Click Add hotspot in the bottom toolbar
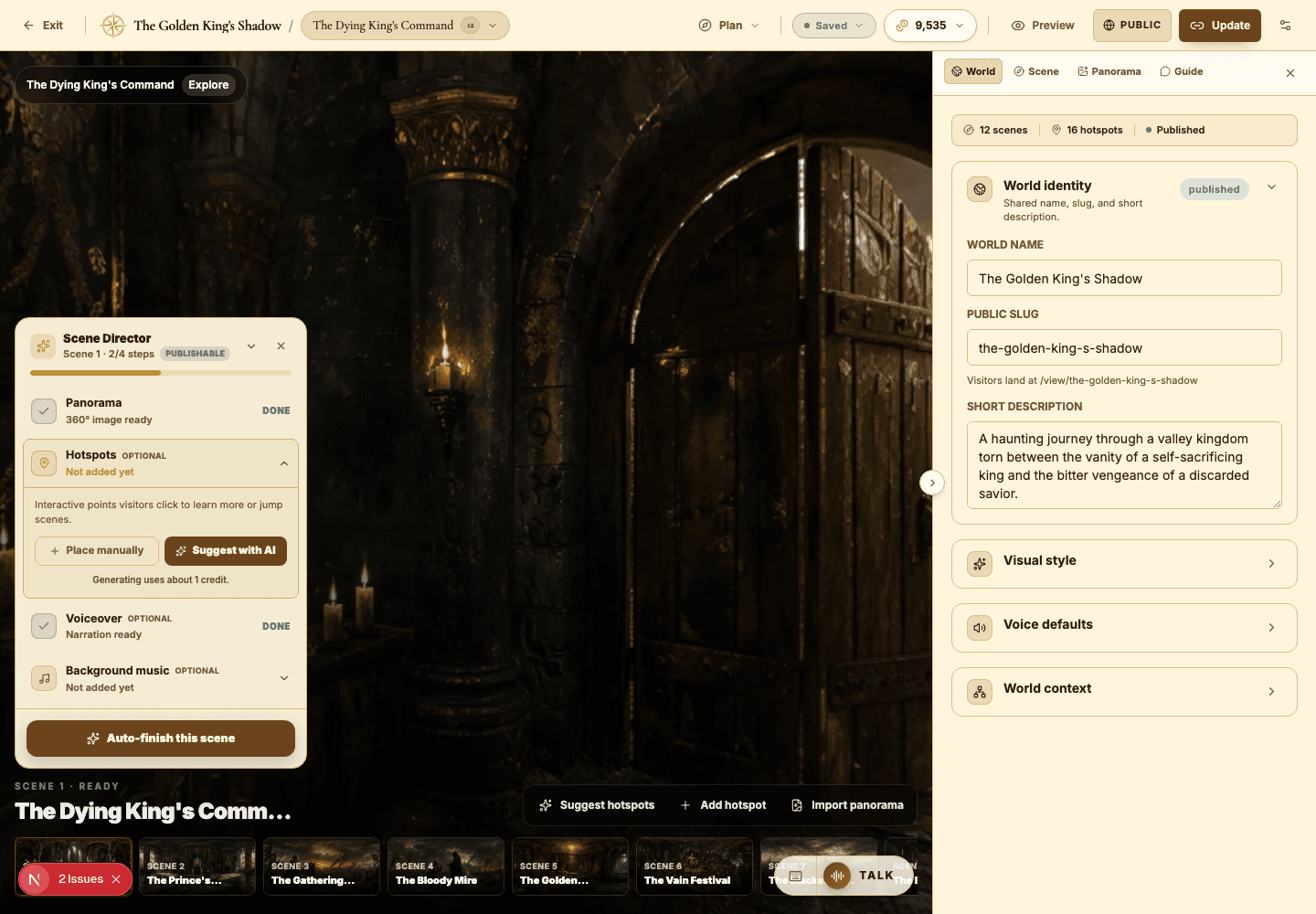Screen dimensions: 1316x914 tap(723, 805)
